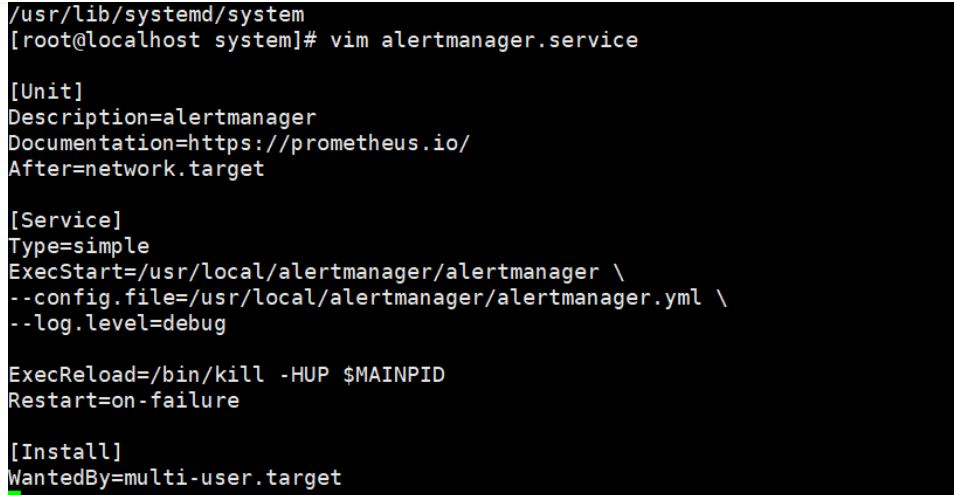The image size is (954, 495).
Task: Click the -HUP signal flag
Action: click(x=304, y=375)
